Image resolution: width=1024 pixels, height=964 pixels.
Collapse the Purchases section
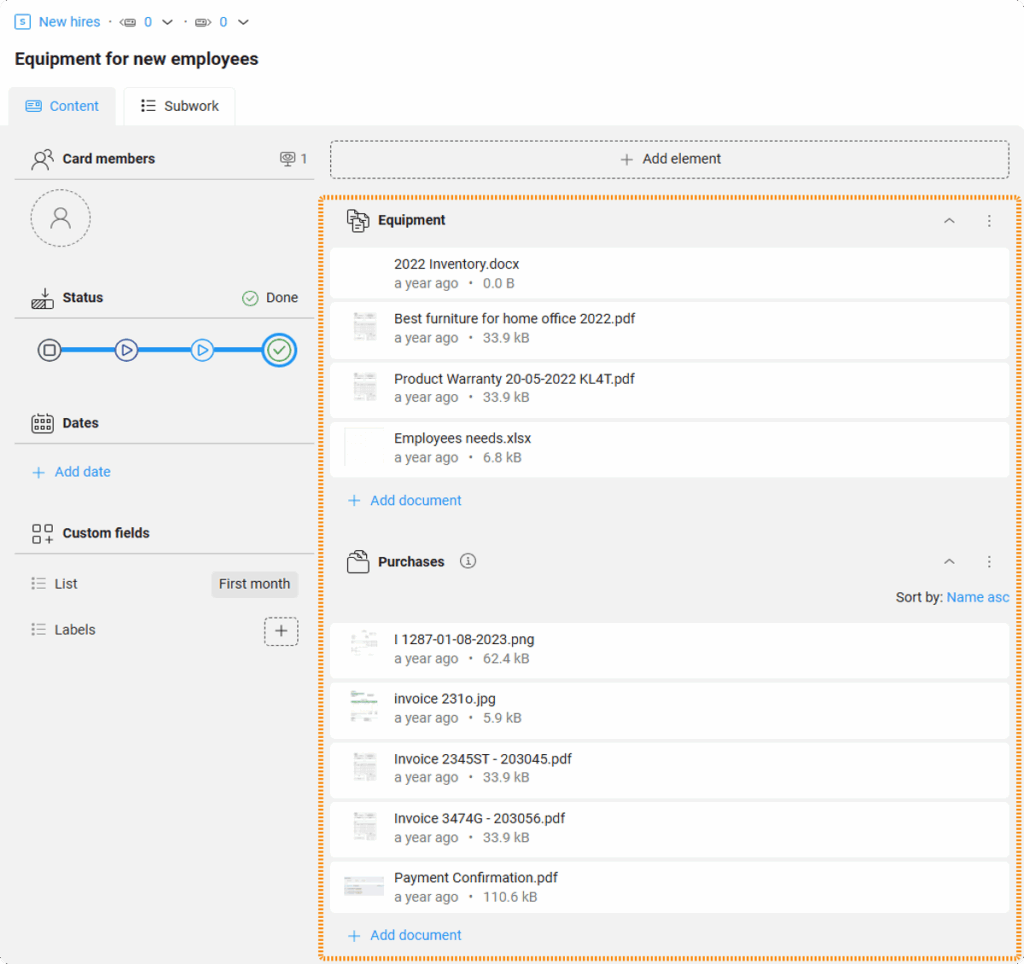949,562
